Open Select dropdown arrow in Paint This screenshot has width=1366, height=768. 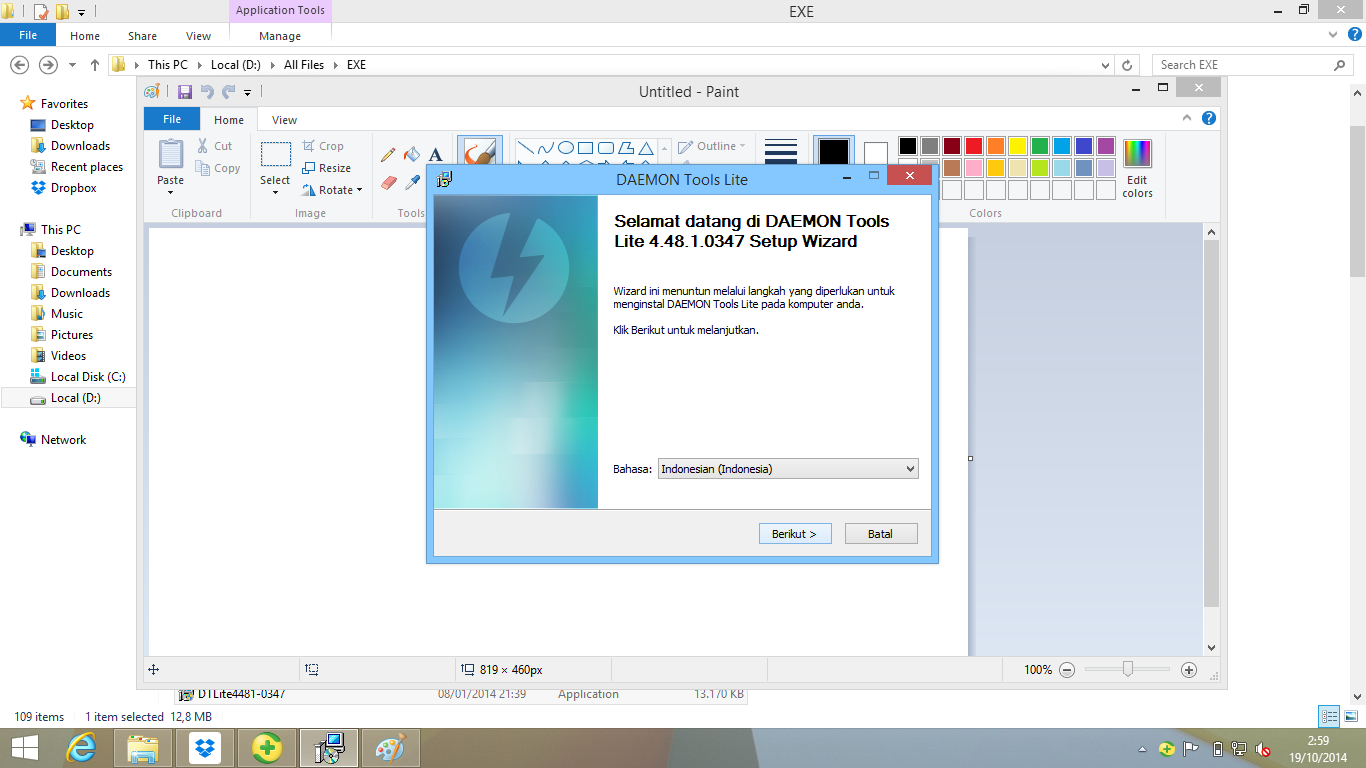pos(276,192)
